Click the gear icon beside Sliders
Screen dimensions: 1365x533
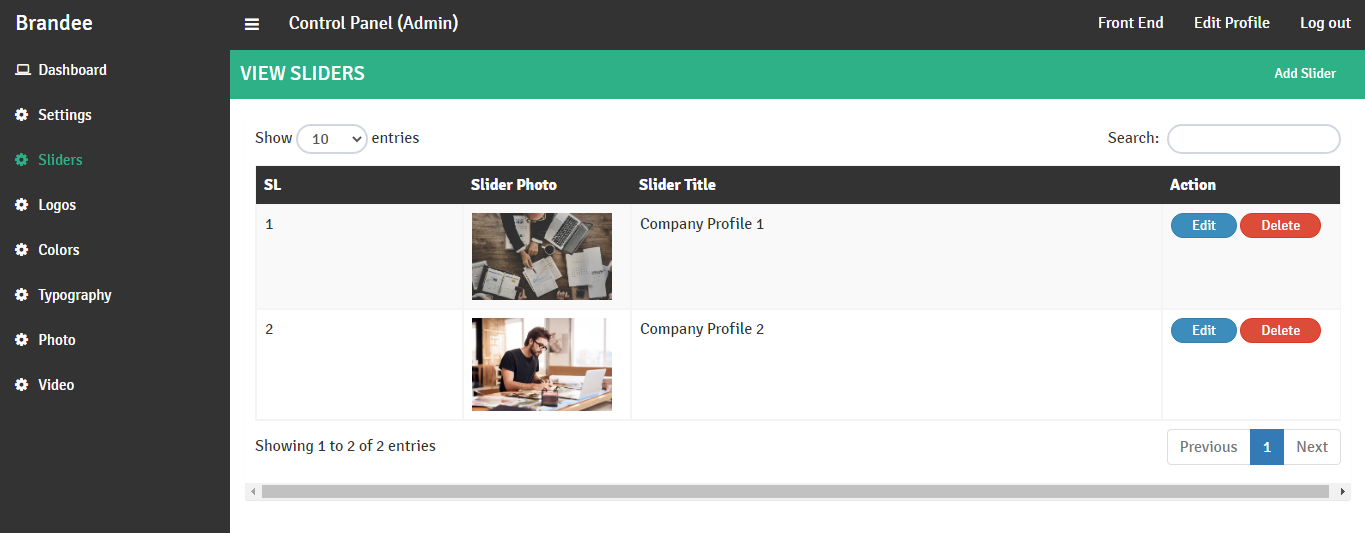coord(22,160)
